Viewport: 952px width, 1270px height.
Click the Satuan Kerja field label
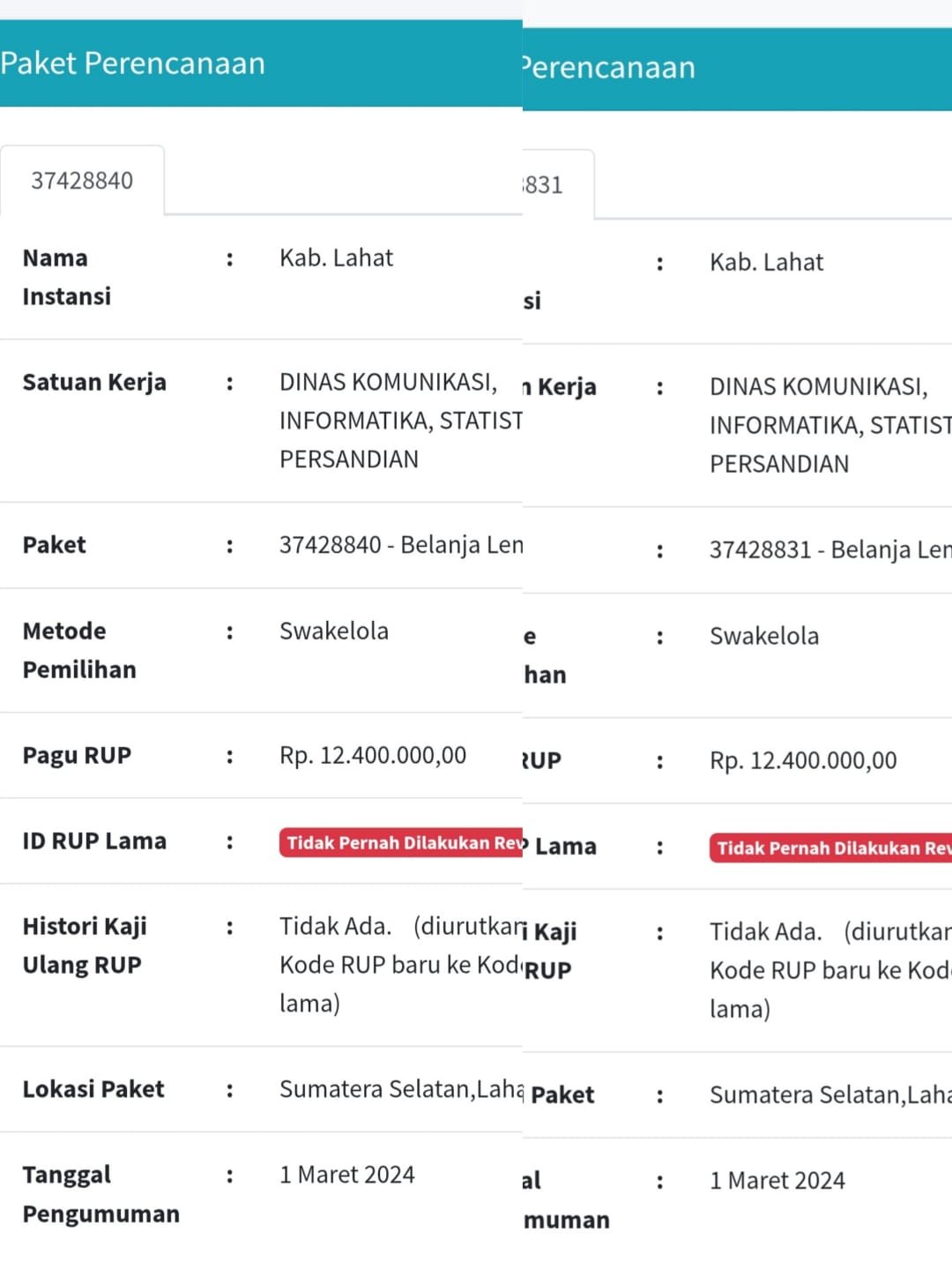pyautogui.click(x=94, y=382)
